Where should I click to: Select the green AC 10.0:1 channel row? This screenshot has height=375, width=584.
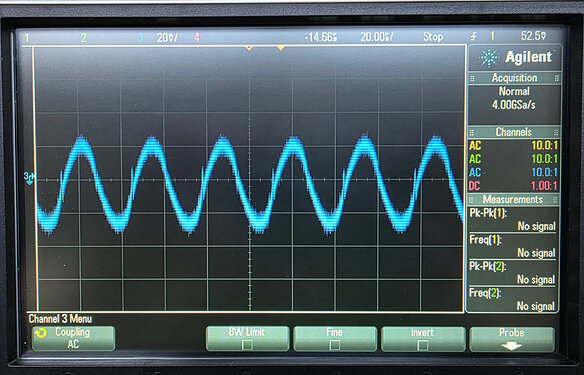tap(514, 159)
